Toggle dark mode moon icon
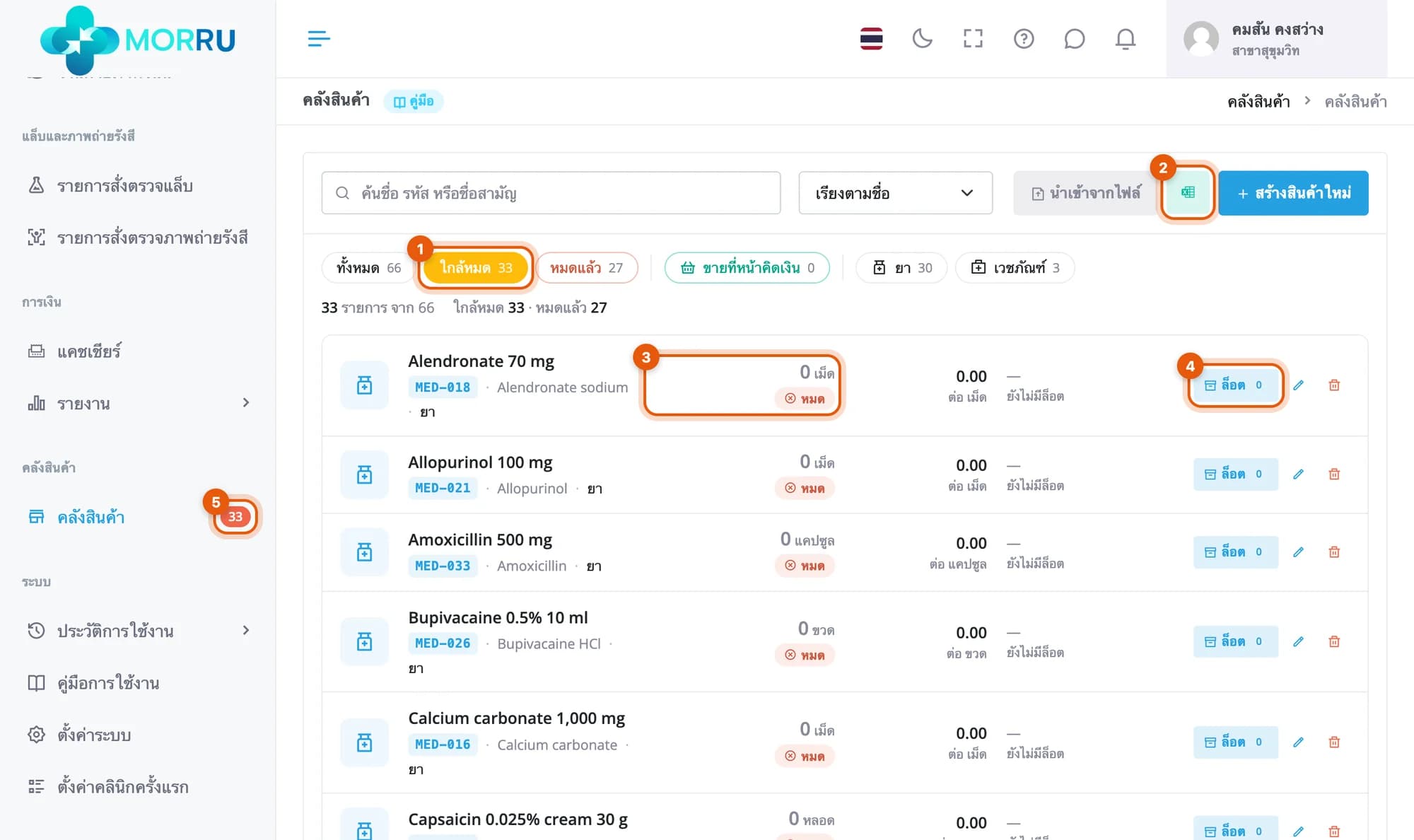This screenshot has width=1414, height=840. 922,38
